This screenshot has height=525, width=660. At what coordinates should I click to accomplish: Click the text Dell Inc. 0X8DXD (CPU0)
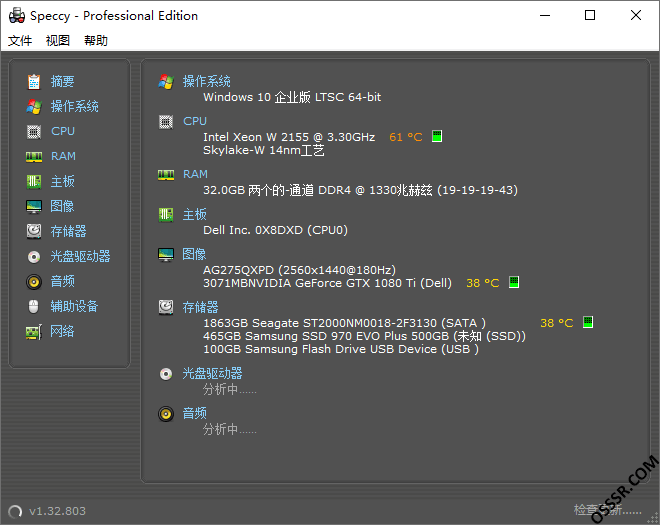click(276, 230)
